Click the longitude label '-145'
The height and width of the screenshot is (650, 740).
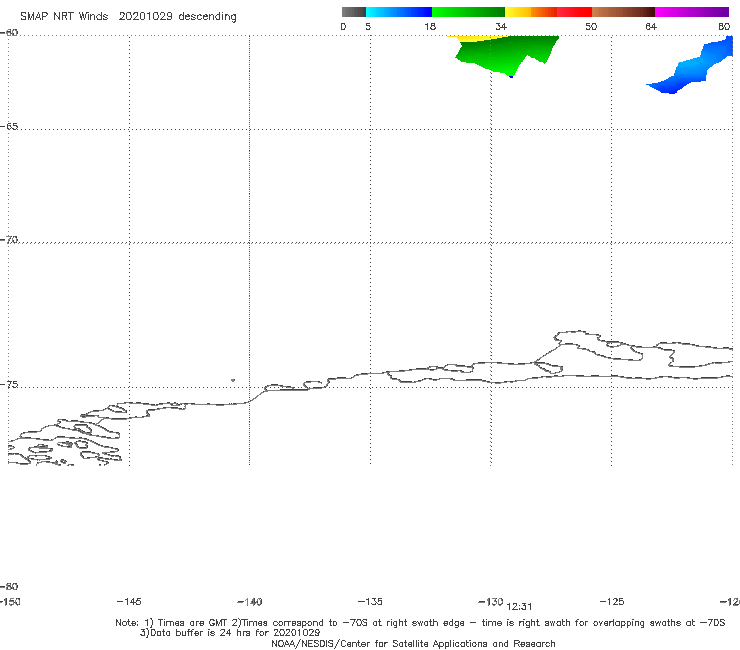pyautogui.click(x=129, y=602)
